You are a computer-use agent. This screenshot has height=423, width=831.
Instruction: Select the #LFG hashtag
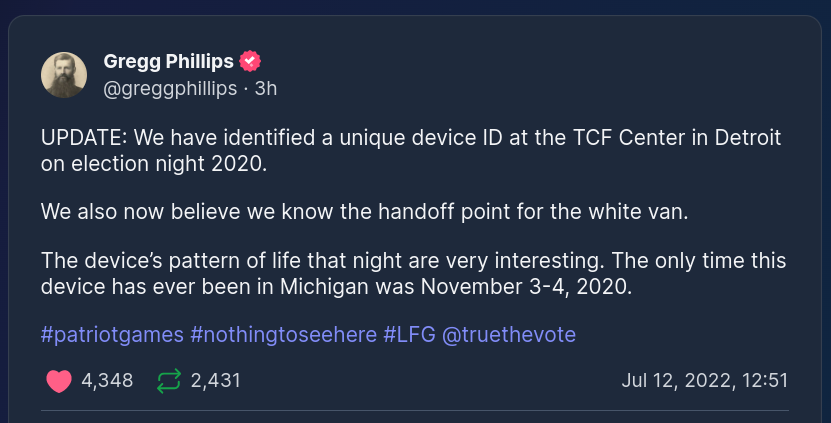[408, 335]
